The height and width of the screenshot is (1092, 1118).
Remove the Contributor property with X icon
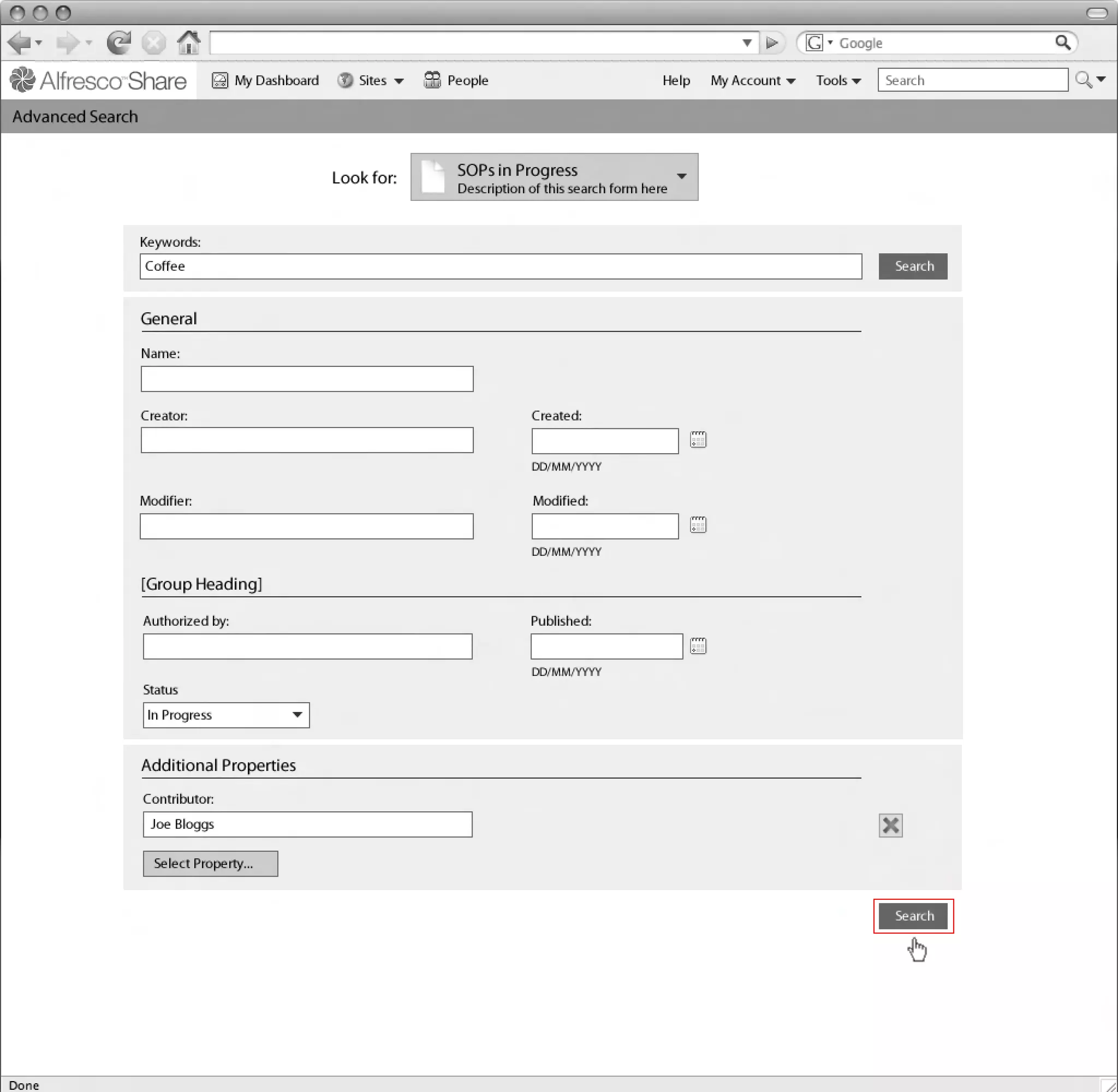point(890,826)
